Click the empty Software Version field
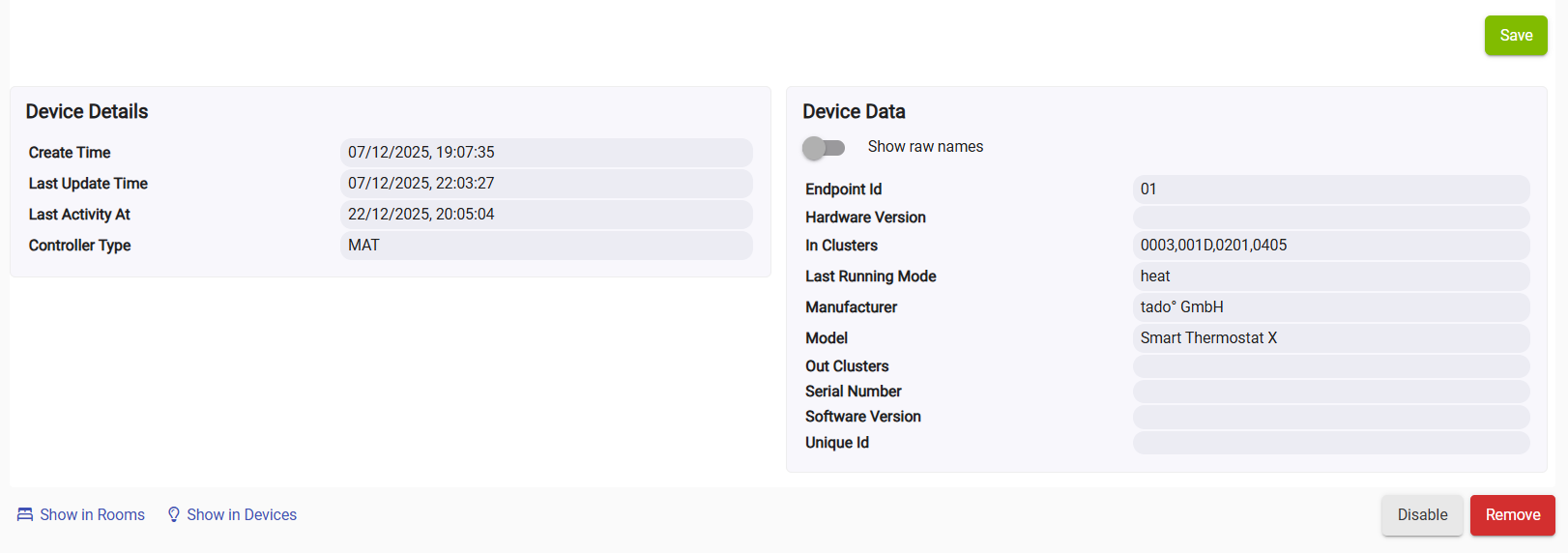 coord(1330,417)
